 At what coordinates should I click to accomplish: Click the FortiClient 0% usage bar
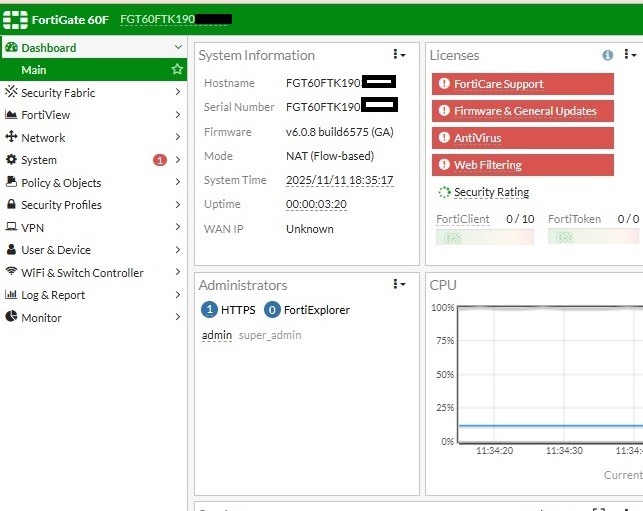(485, 237)
